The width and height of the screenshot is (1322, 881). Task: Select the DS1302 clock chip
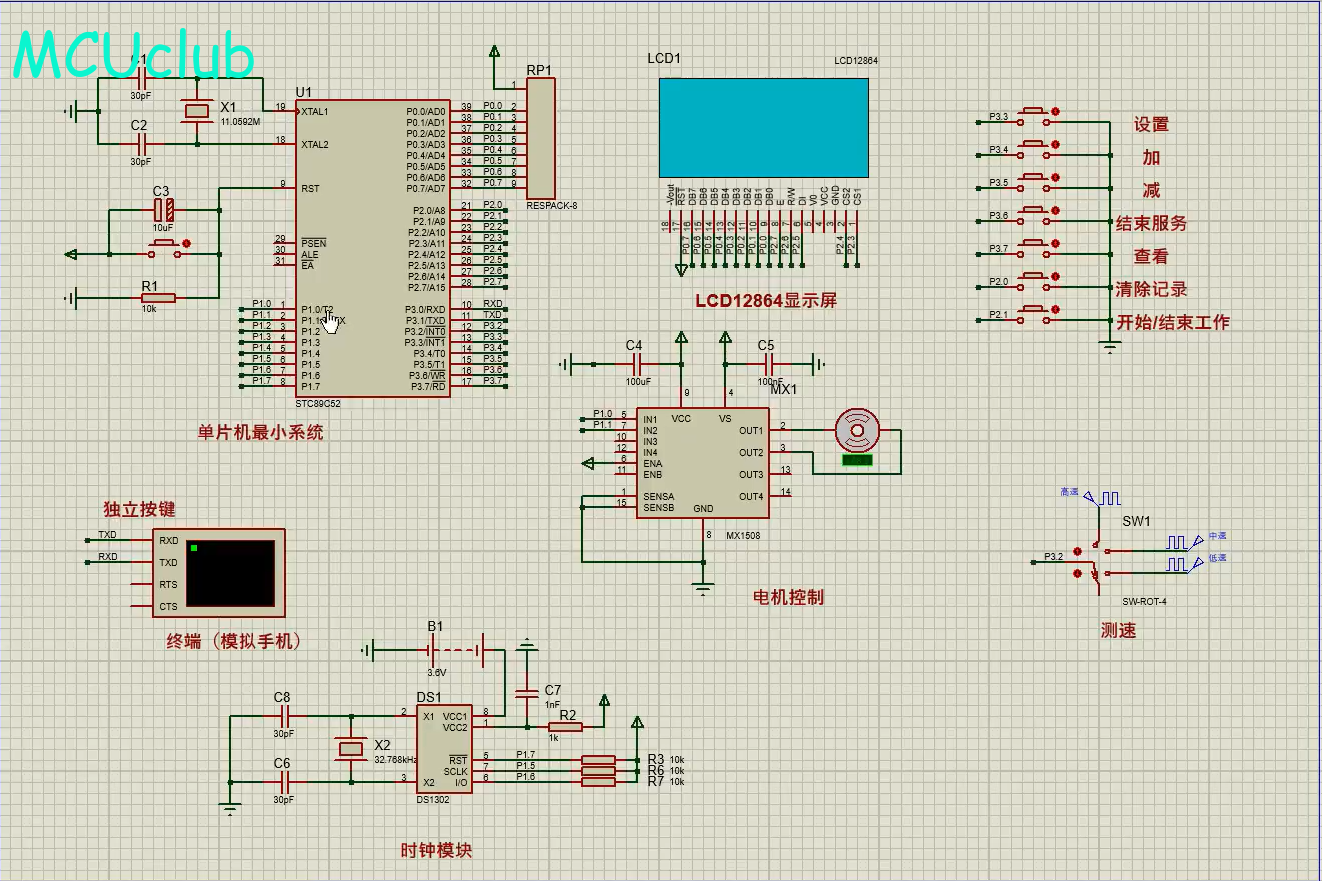tap(445, 749)
